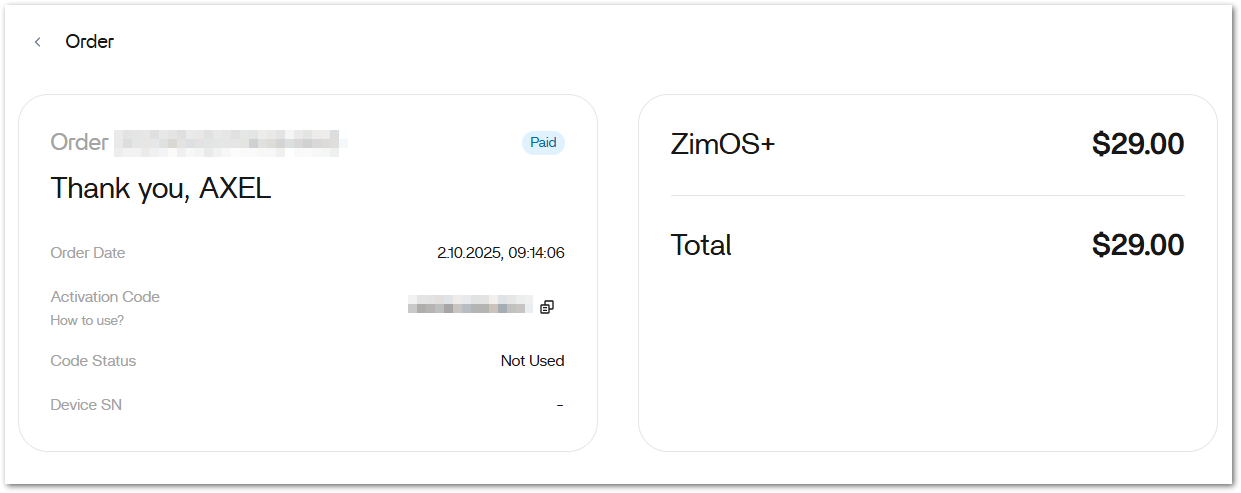Viewport: 1241px width, 493px height.
Task: Click the Device SN label
Action: click(x=86, y=405)
